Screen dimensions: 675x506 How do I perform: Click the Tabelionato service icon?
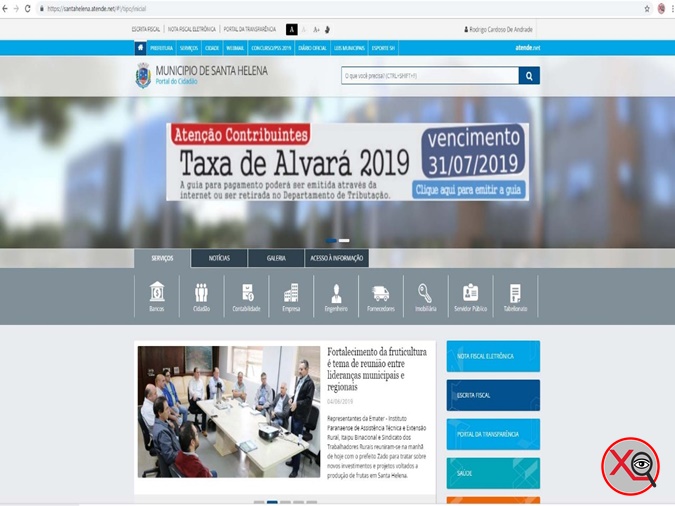(x=515, y=296)
